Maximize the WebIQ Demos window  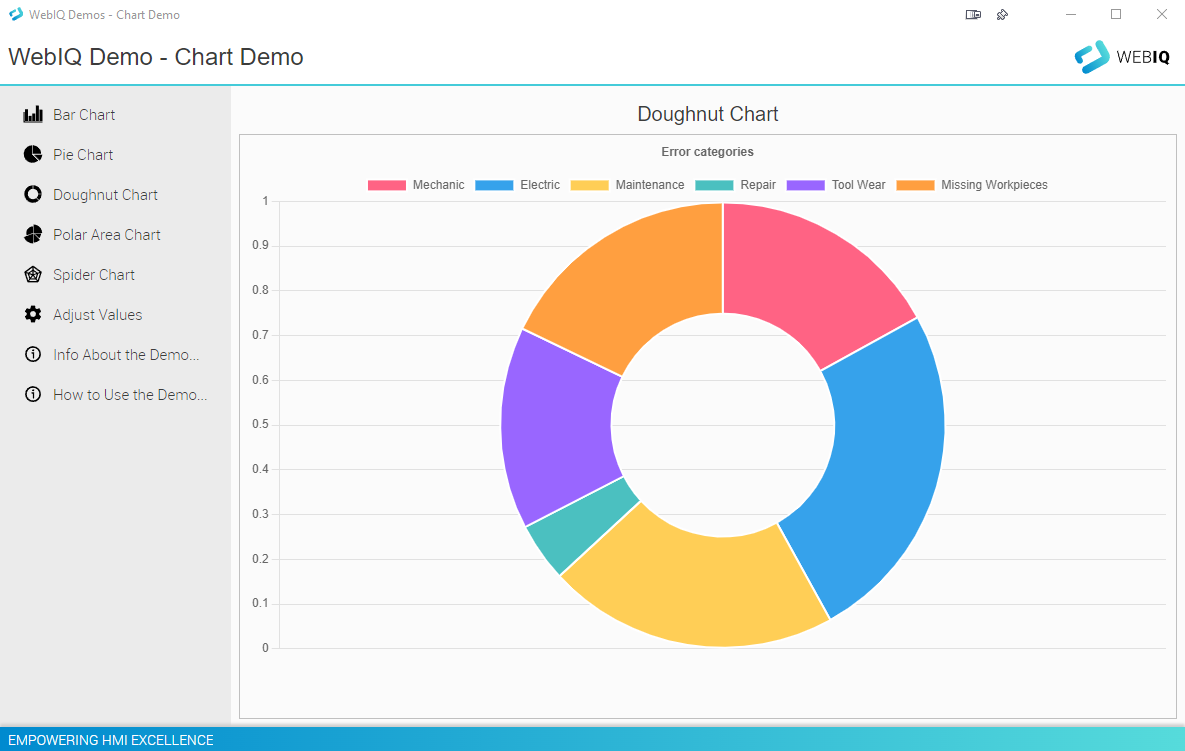(x=1116, y=14)
